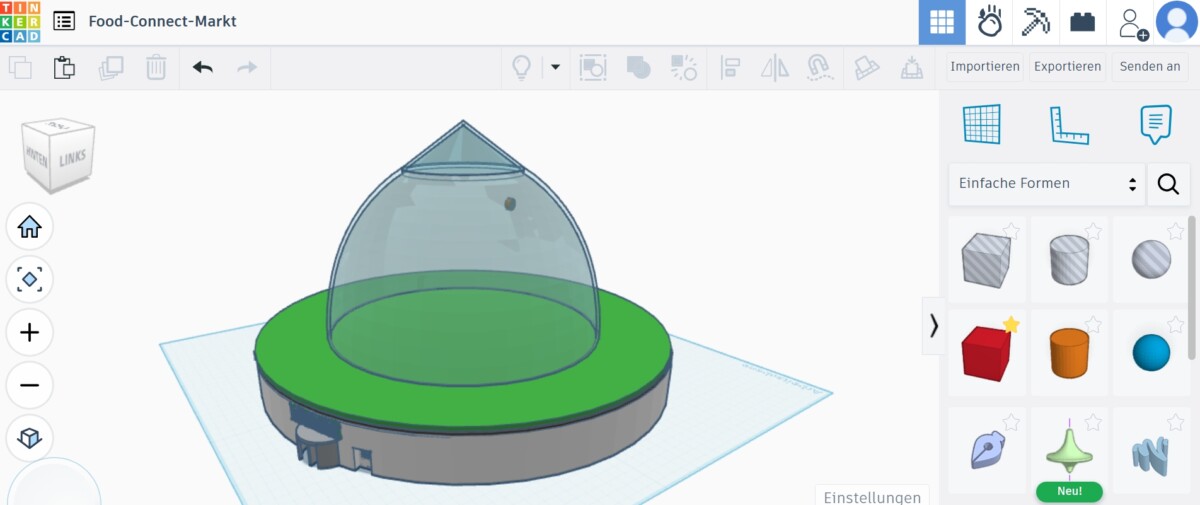Favorite the scribble shape star
The width and height of the screenshot is (1200, 505).
pos(1011,422)
